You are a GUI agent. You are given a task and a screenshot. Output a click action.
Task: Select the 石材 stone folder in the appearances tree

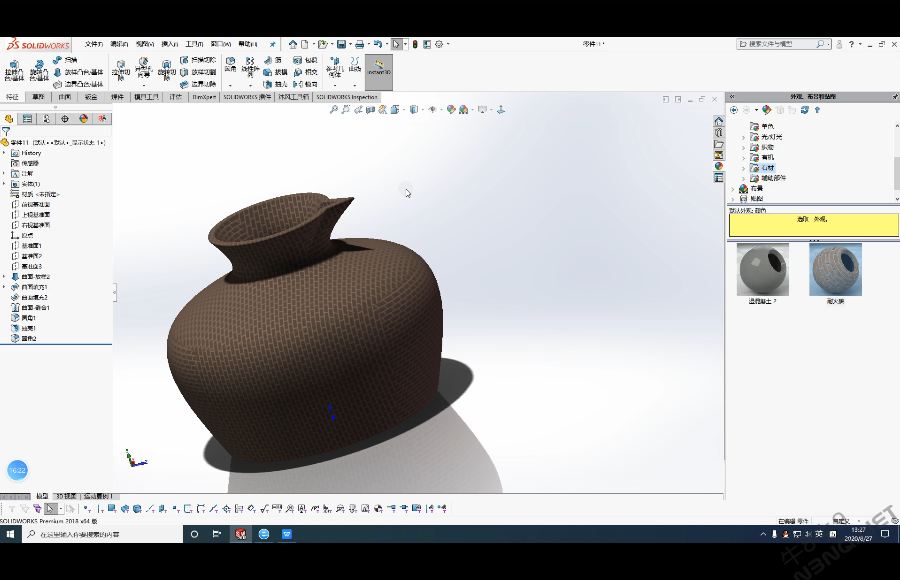tap(763, 168)
